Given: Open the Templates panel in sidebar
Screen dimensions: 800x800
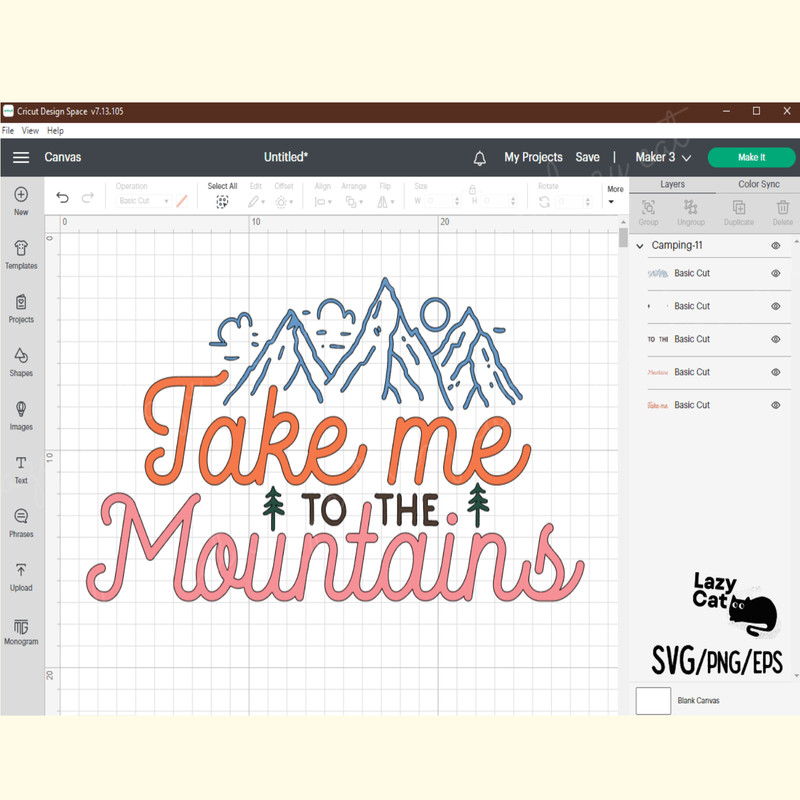Looking at the screenshot, I should point(21,254).
